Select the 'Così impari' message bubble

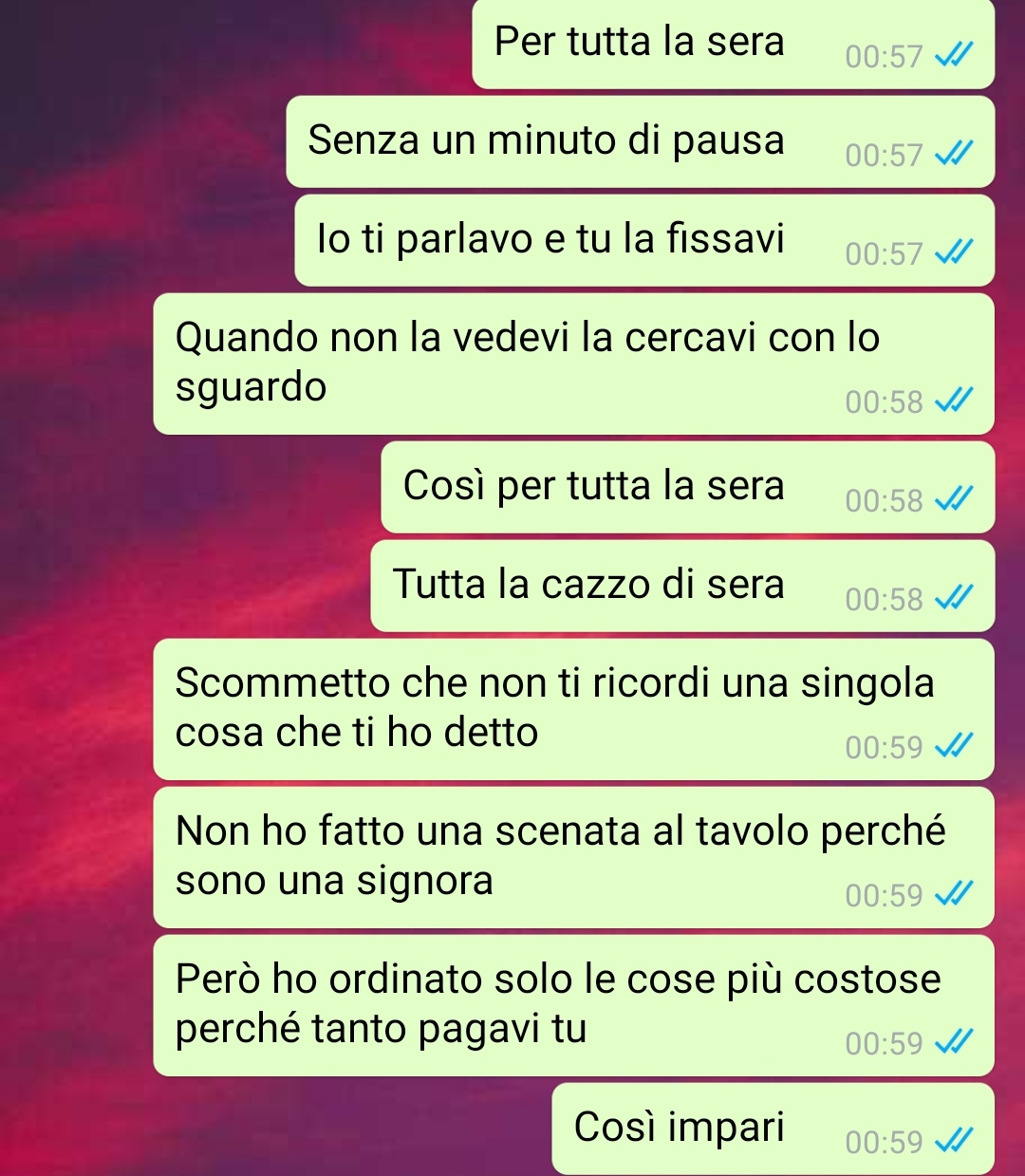click(x=773, y=1129)
